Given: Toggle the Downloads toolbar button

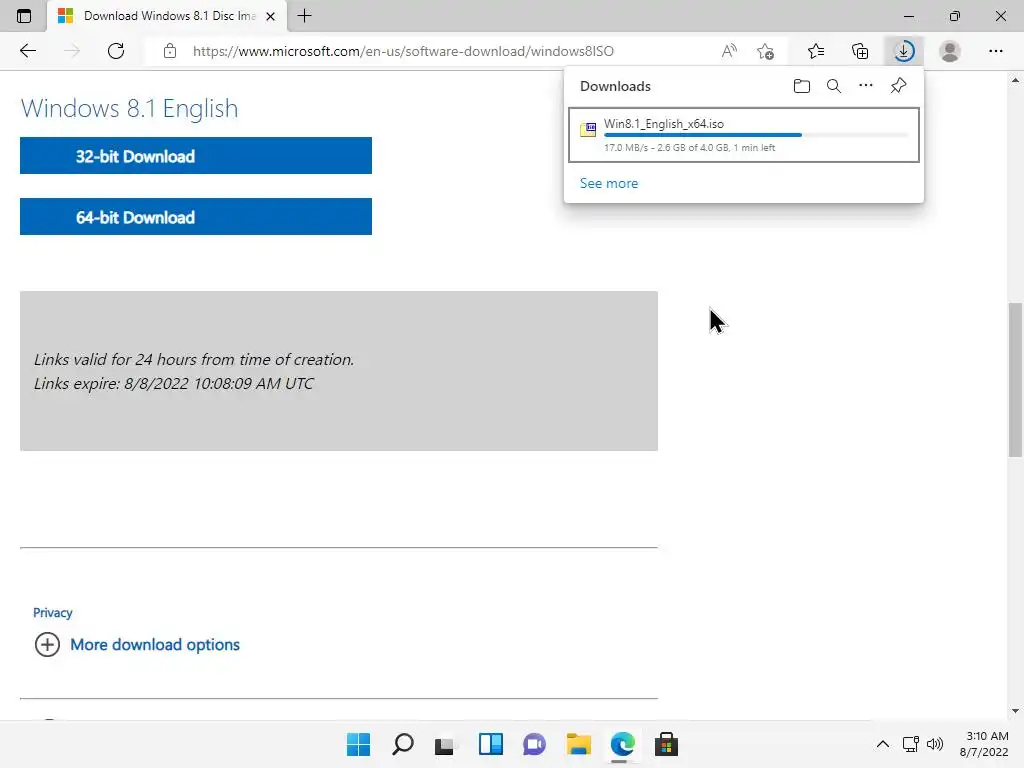Looking at the screenshot, I should [904, 51].
